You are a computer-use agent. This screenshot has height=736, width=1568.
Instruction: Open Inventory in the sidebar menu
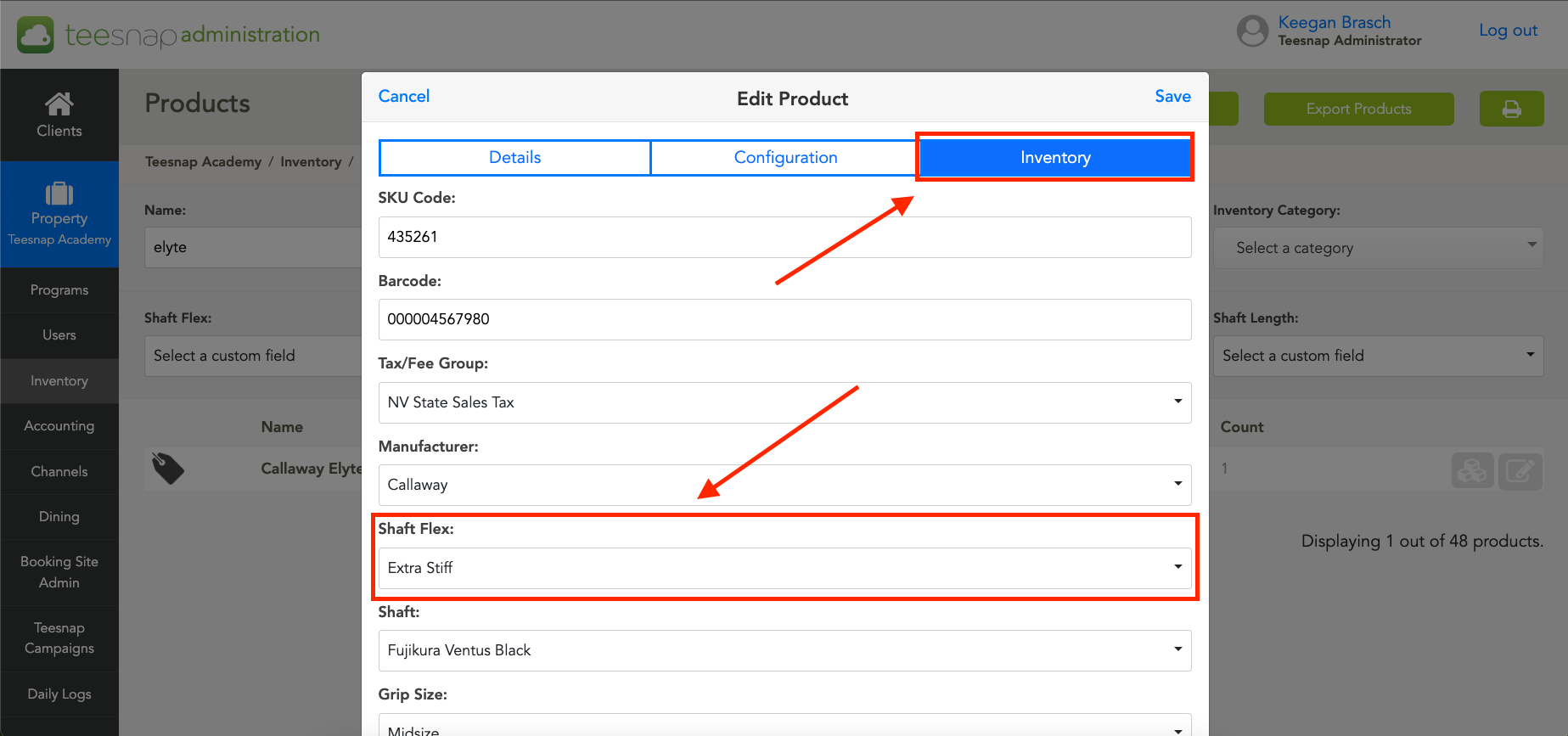(x=59, y=381)
